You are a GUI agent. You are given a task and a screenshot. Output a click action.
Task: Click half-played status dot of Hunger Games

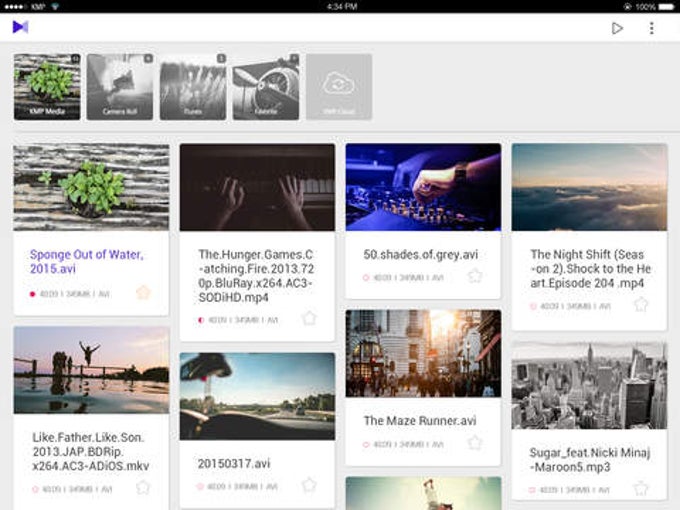(201, 320)
